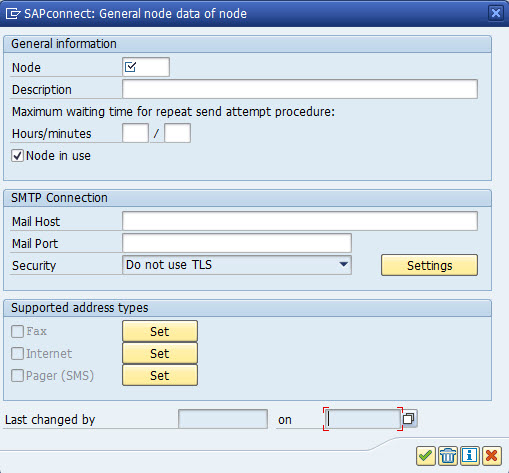Open the blue Information icon
The image size is (509, 473).
pos(469,456)
